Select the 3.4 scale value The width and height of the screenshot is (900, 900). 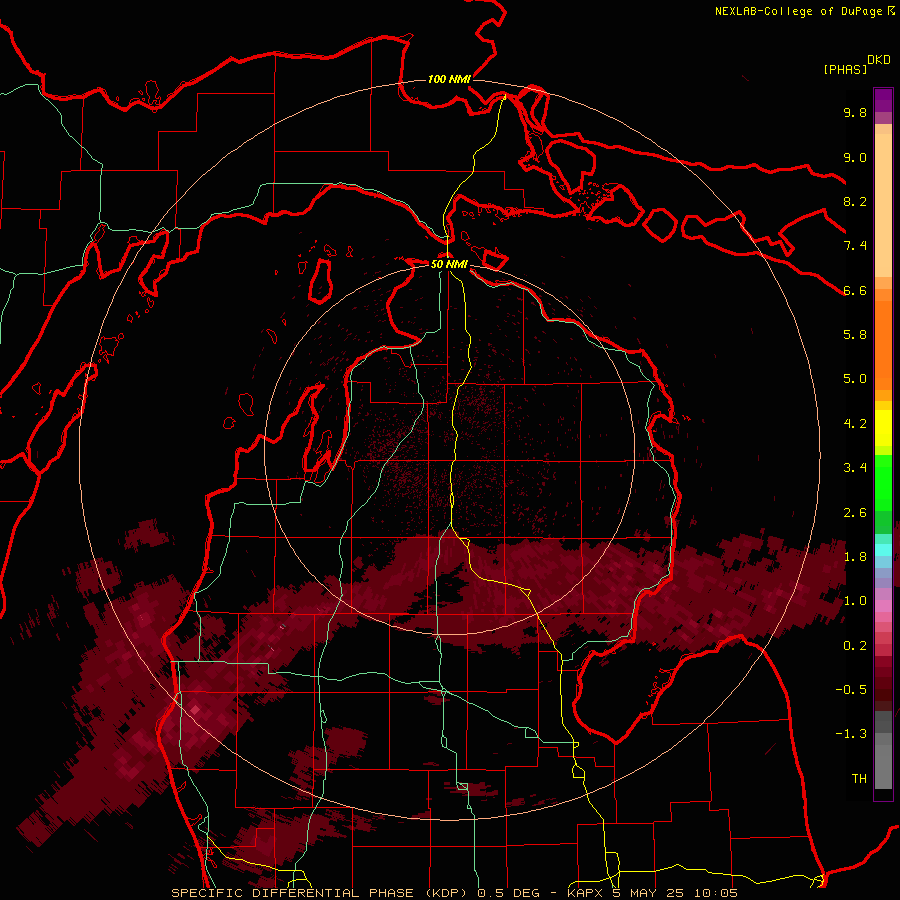pos(855,467)
